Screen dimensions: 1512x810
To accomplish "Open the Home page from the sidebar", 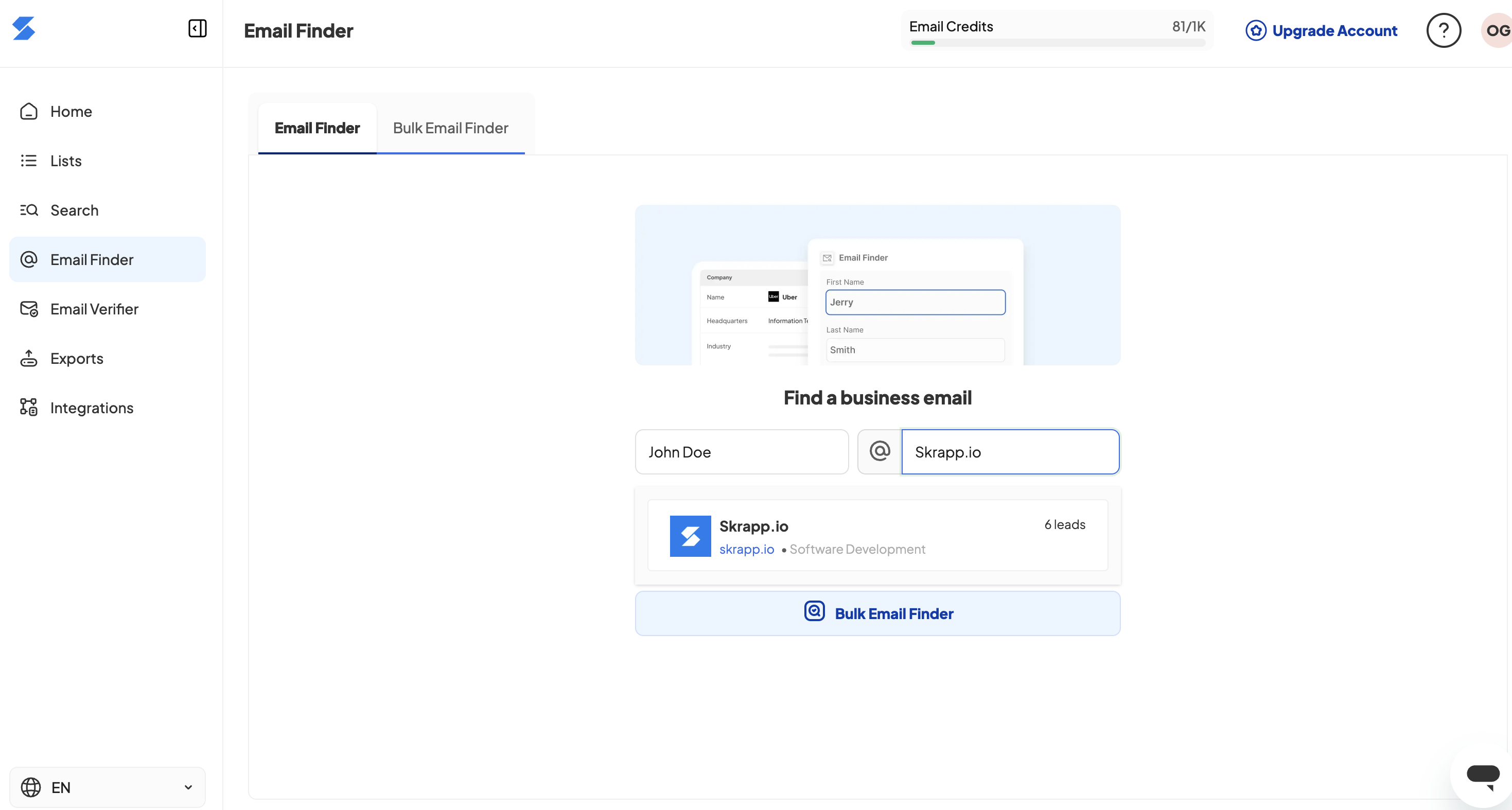I will (x=108, y=112).
